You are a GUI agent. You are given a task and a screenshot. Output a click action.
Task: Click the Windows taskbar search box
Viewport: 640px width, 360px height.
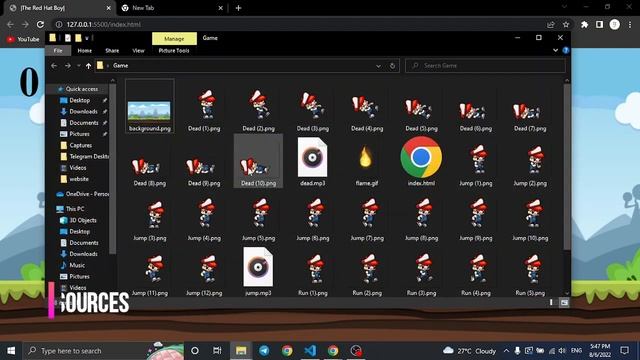point(104,351)
